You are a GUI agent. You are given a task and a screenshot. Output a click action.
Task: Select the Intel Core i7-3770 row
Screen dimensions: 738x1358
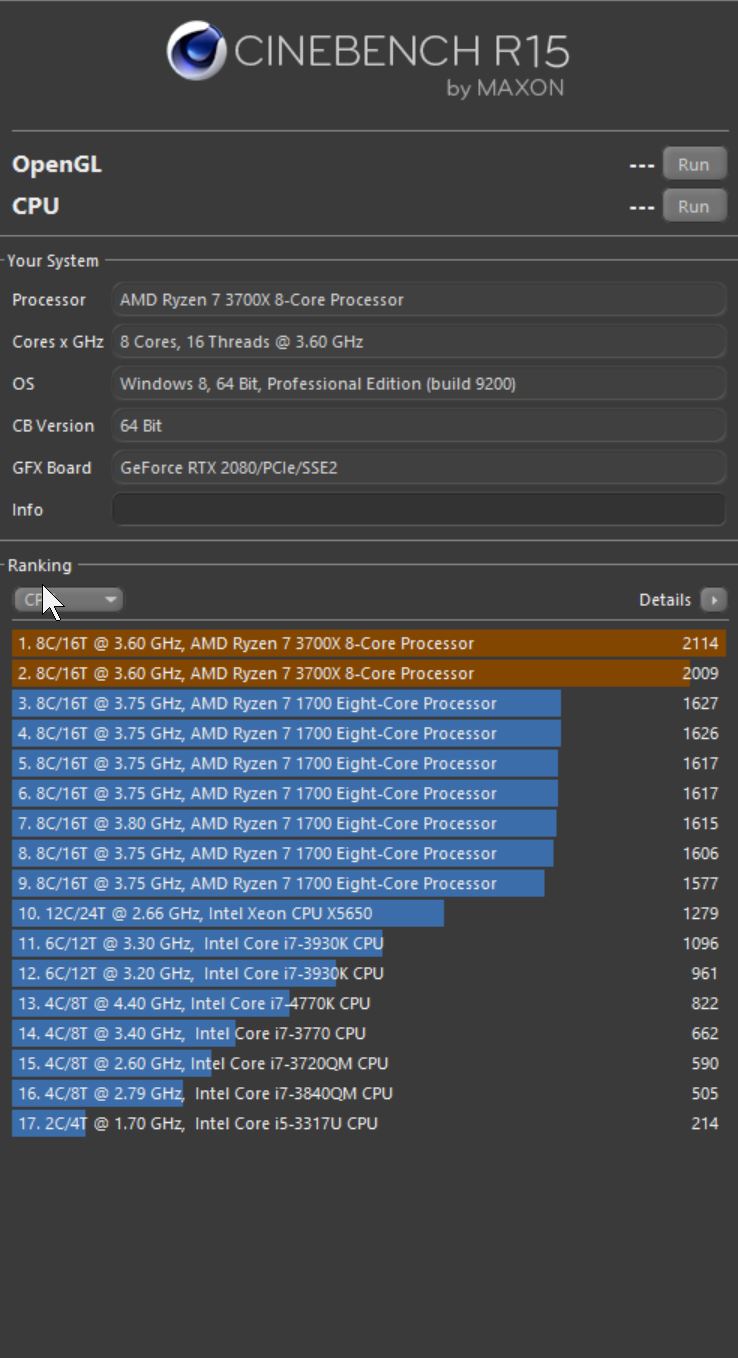pyautogui.click(x=369, y=1033)
